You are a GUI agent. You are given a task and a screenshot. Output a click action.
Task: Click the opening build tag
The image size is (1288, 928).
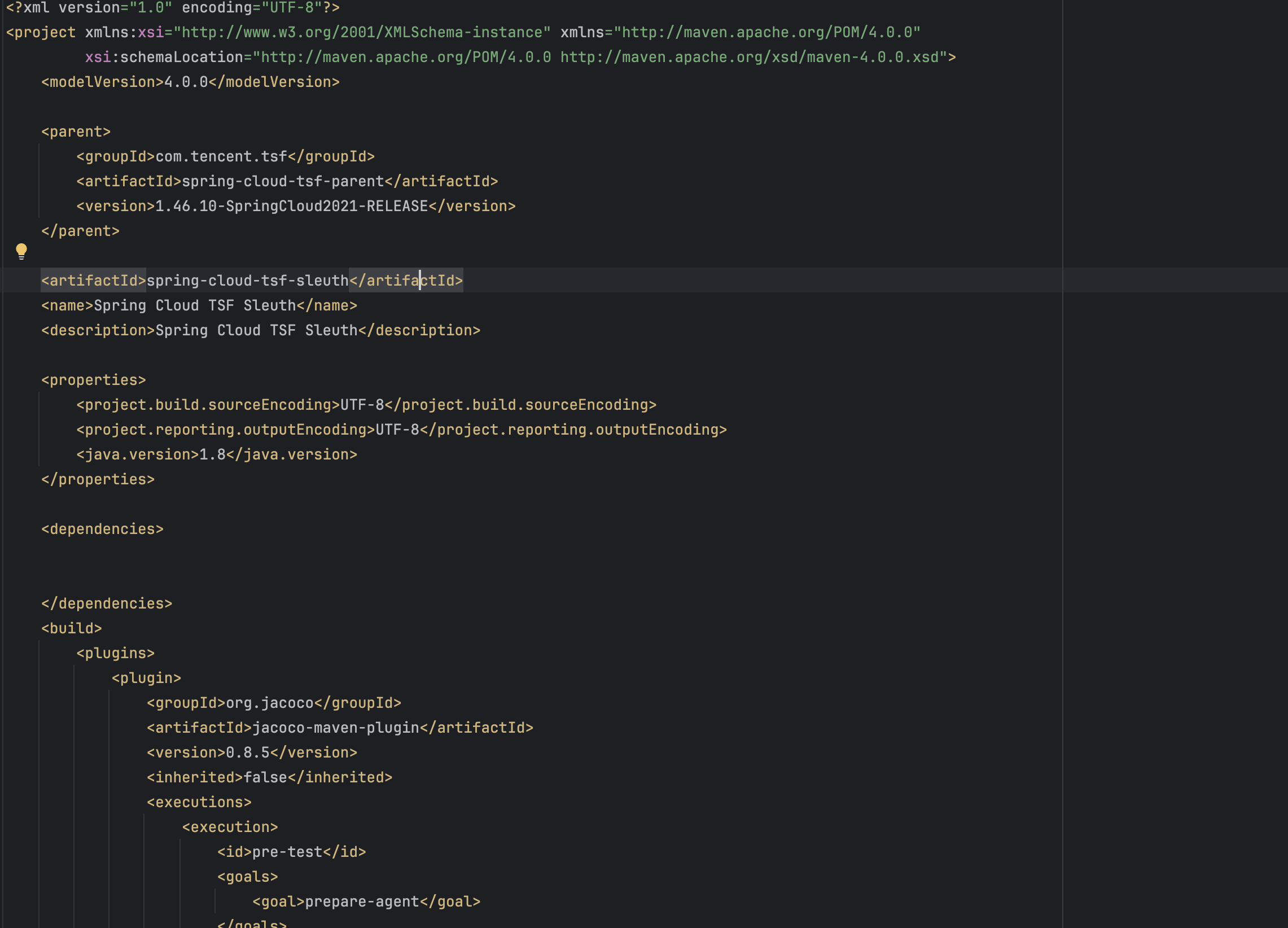point(72,629)
